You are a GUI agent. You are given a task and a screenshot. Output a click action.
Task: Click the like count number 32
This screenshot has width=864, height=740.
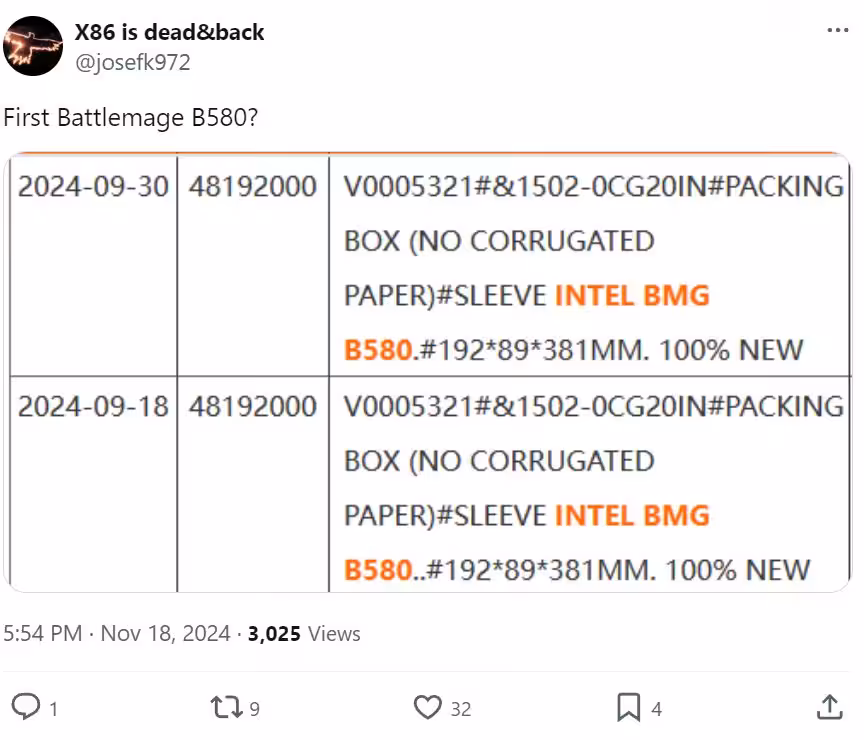461,709
